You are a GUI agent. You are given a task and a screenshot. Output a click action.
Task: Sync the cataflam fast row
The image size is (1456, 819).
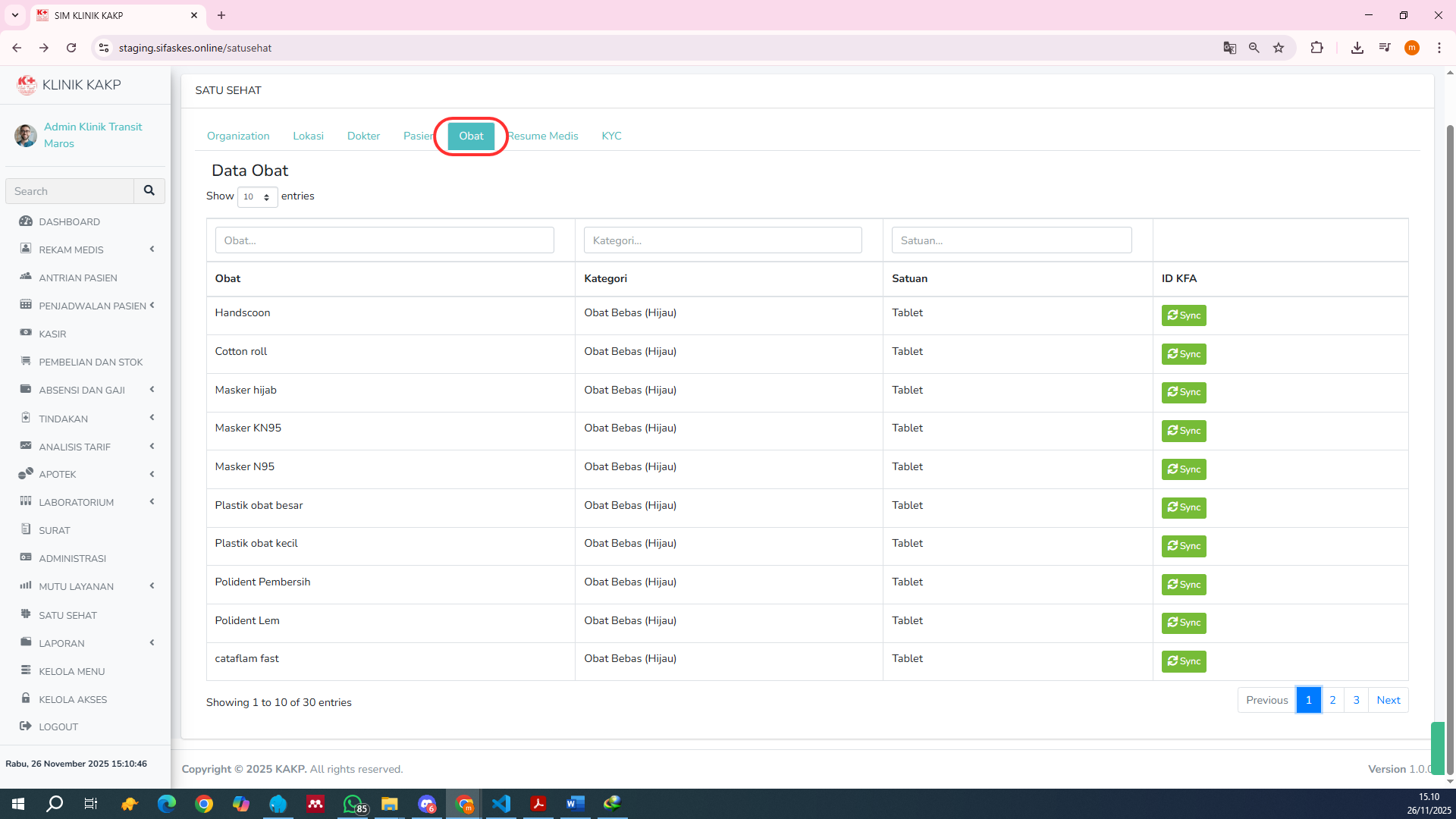(x=1183, y=661)
